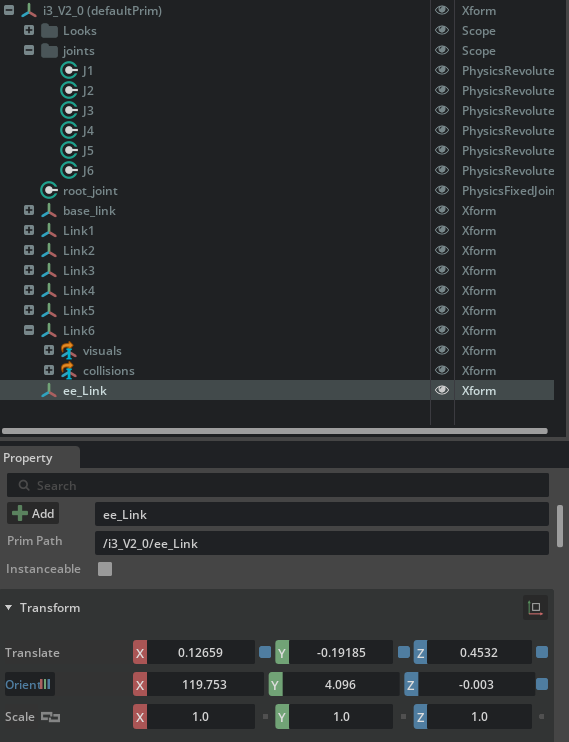Select the J5 revolute joint icon
569x742 pixels.
(69, 150)
